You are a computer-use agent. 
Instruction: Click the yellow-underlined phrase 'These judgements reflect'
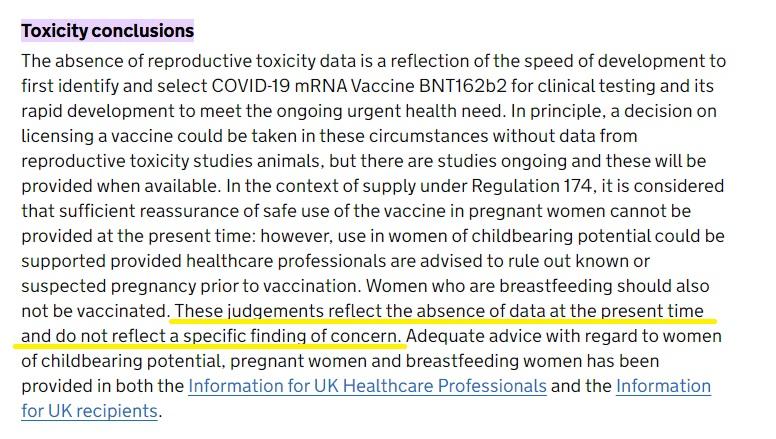(279, 311)
